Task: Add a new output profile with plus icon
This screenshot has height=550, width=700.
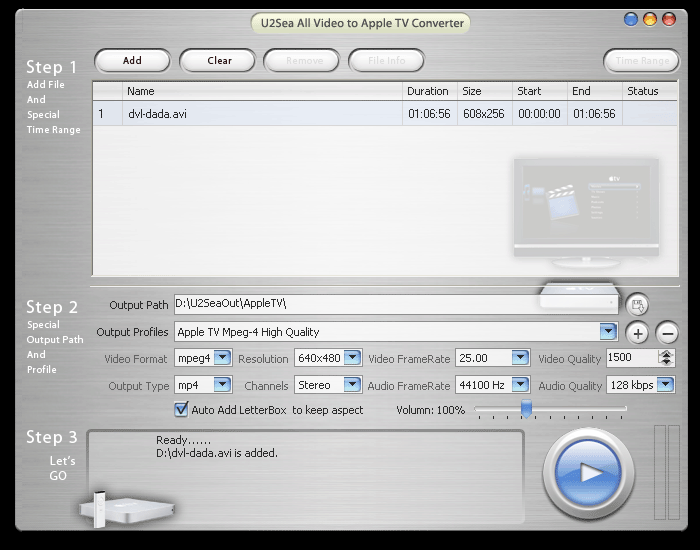Action: [638, 333]
